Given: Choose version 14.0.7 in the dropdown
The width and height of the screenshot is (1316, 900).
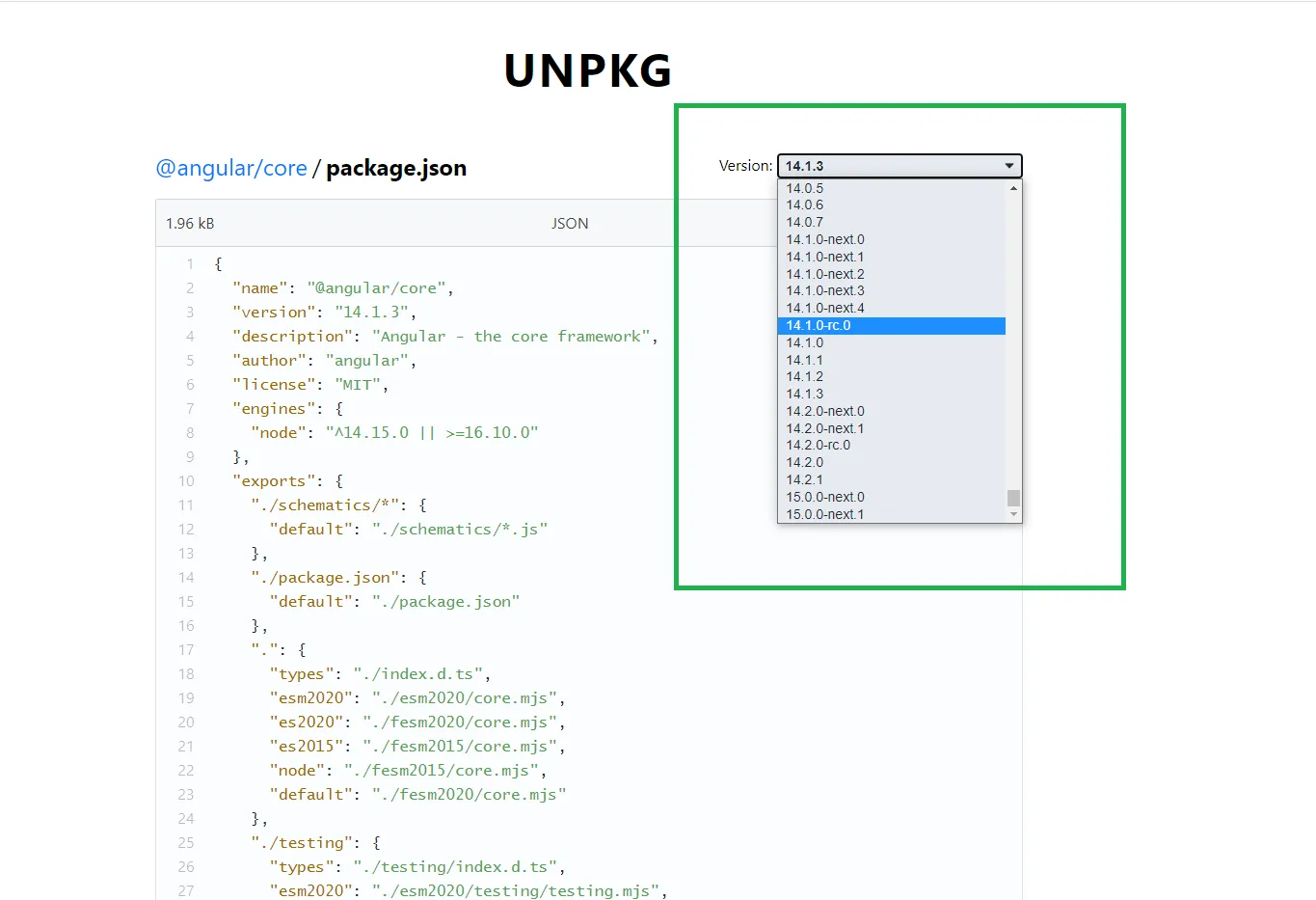Looking at the screenshot, I should (x=892, y=222).
